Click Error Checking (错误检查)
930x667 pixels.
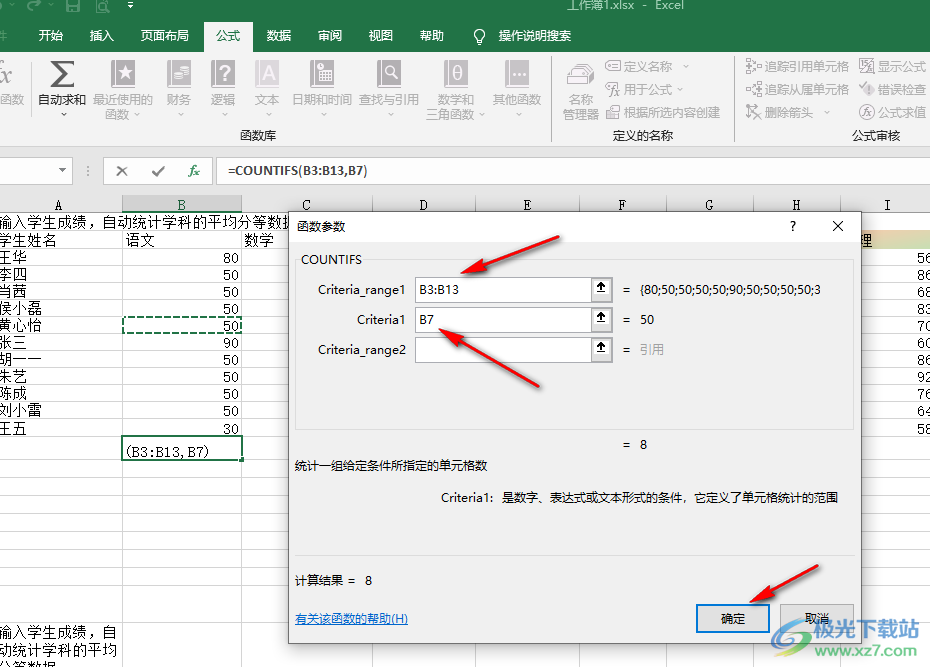(x=893, y=89)
